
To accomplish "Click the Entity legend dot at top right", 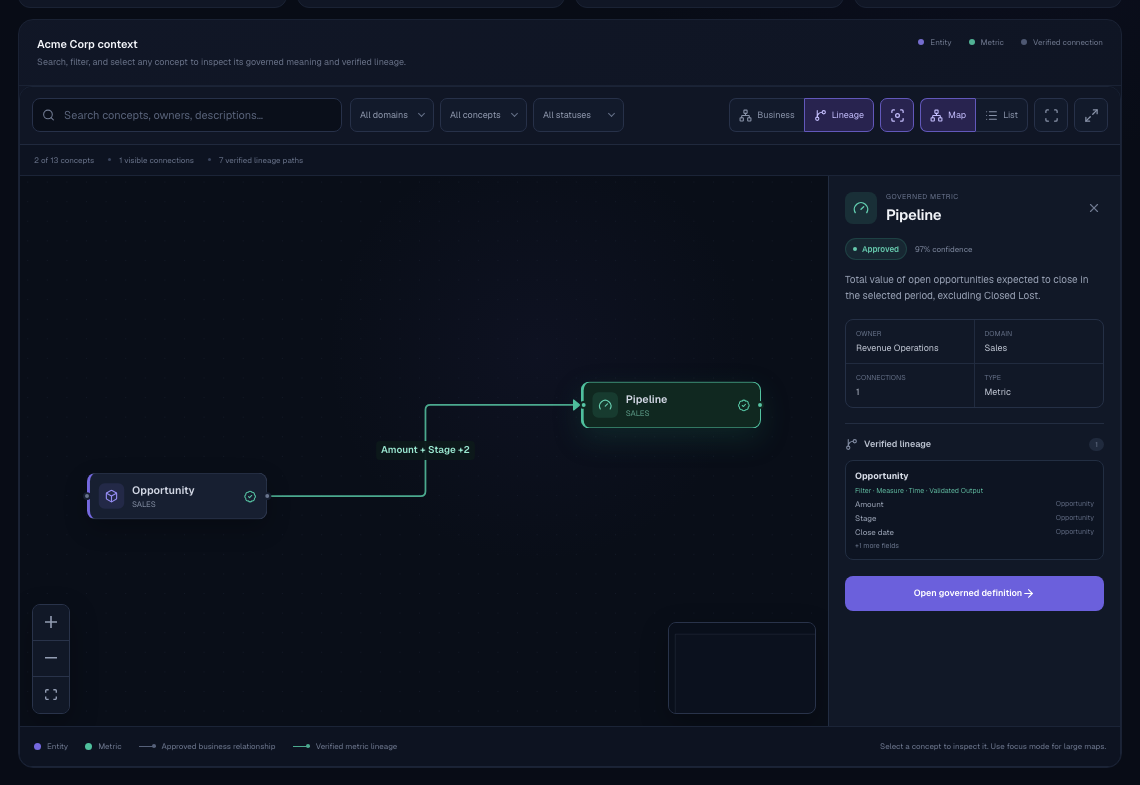I will click(x=921, y=42).
